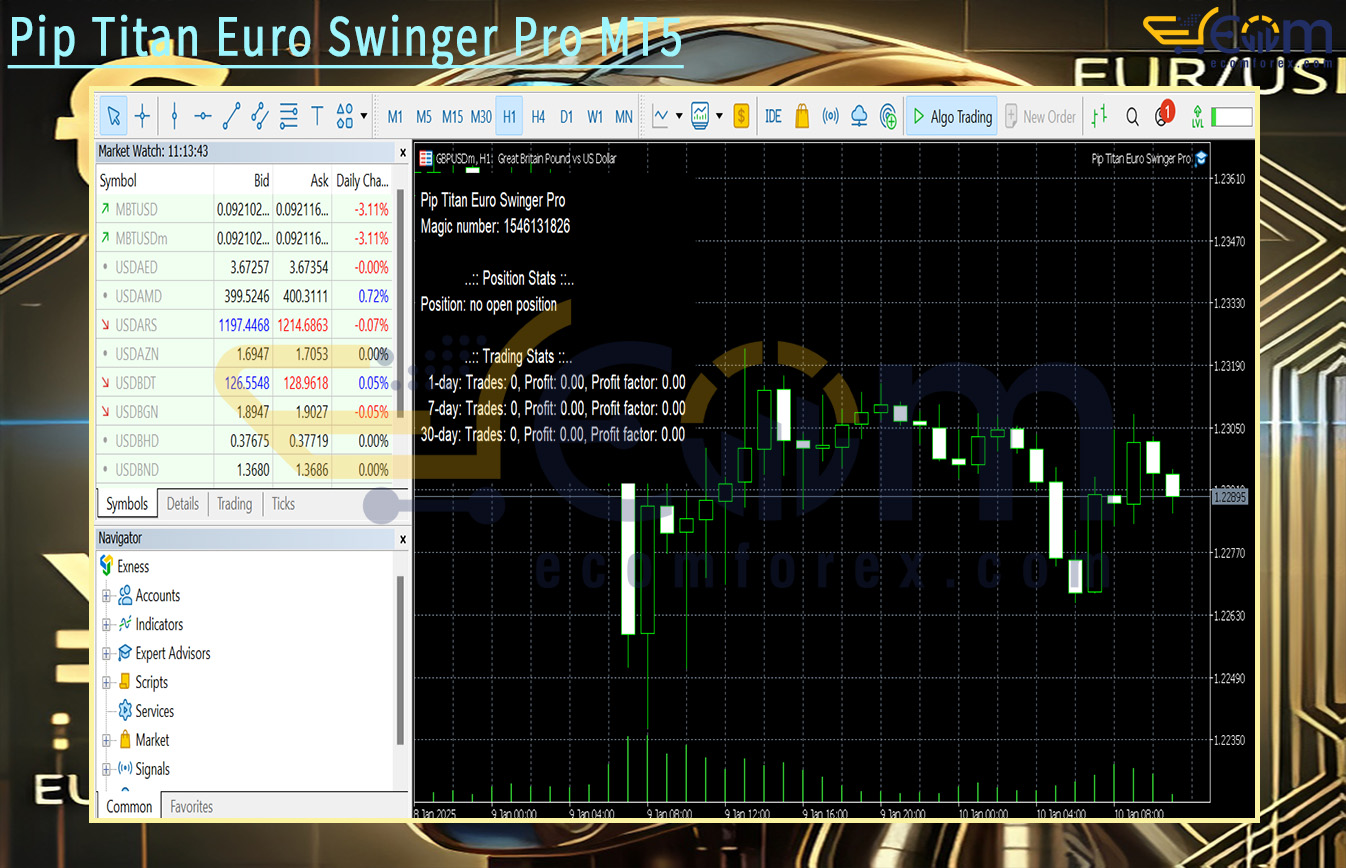Screen dimensions: 1346x868
Task: Expand the Accounts tree node
Action: [107, 596]
